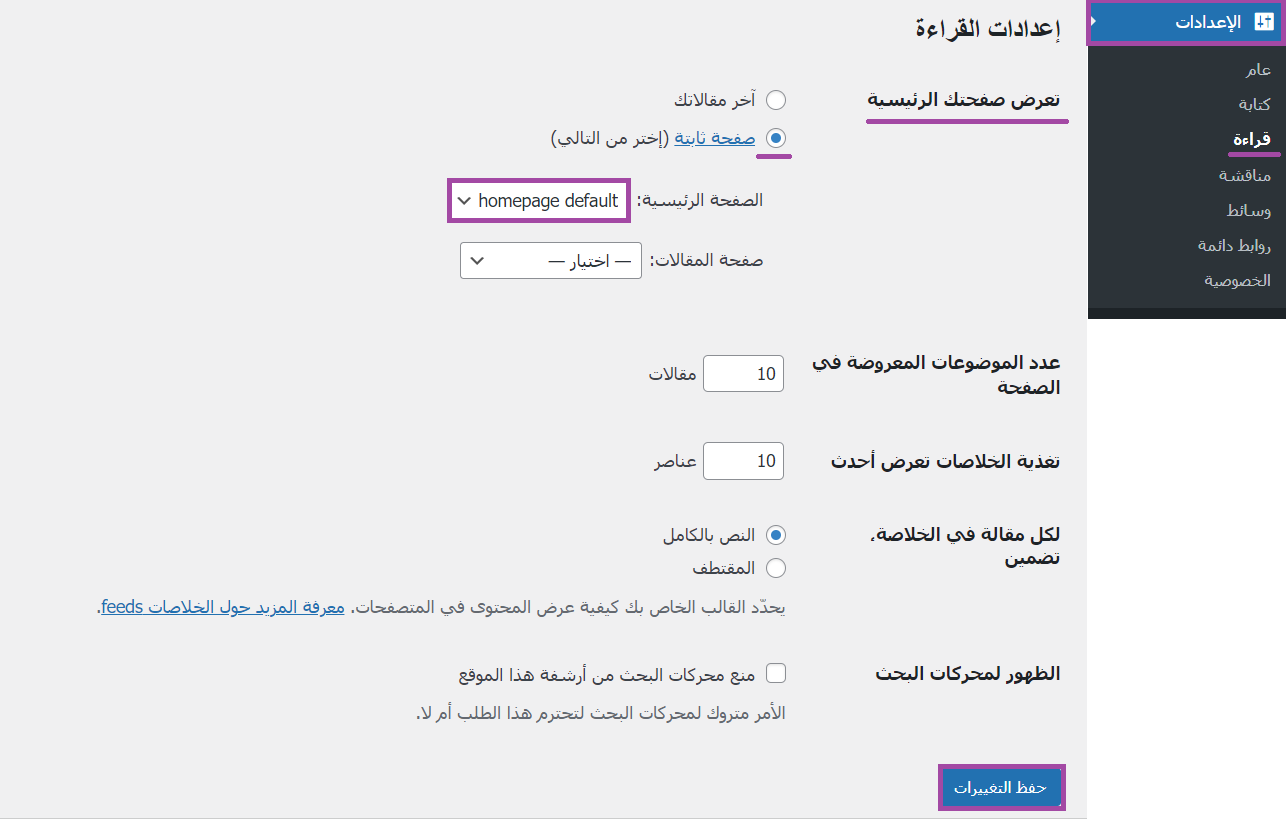1286x819 pixels.
Task: Open the وسائط settings submenu
Action: pyautogui.click(x=1249, y=211)
